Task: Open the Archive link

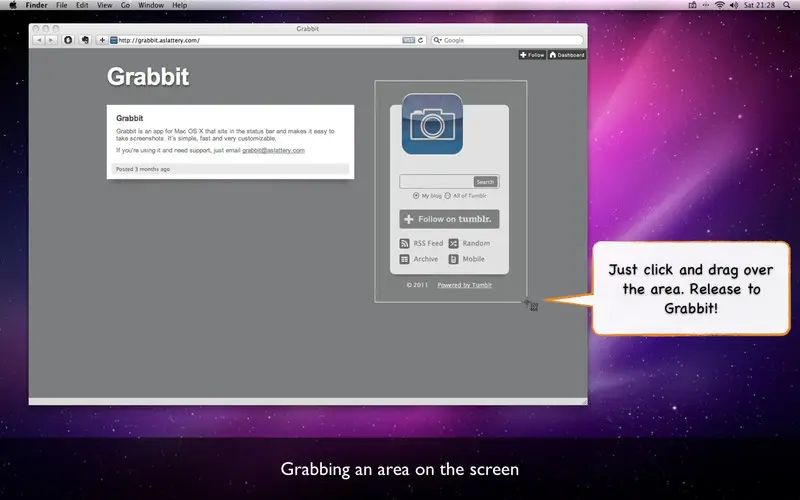Action: (x=426, y=259)
